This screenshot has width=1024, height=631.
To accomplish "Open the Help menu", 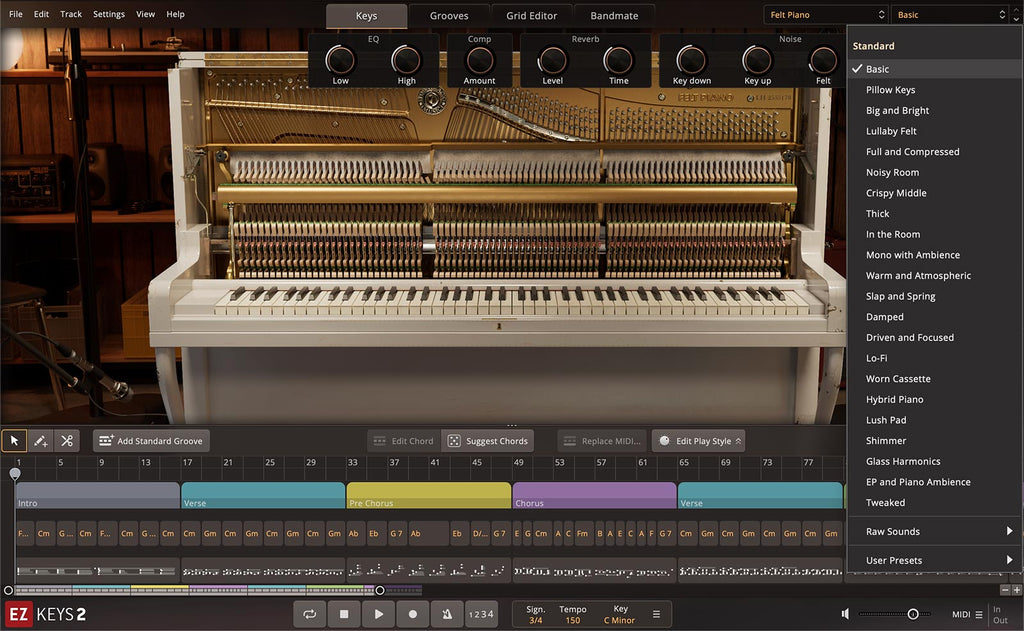I will (175, 14).
